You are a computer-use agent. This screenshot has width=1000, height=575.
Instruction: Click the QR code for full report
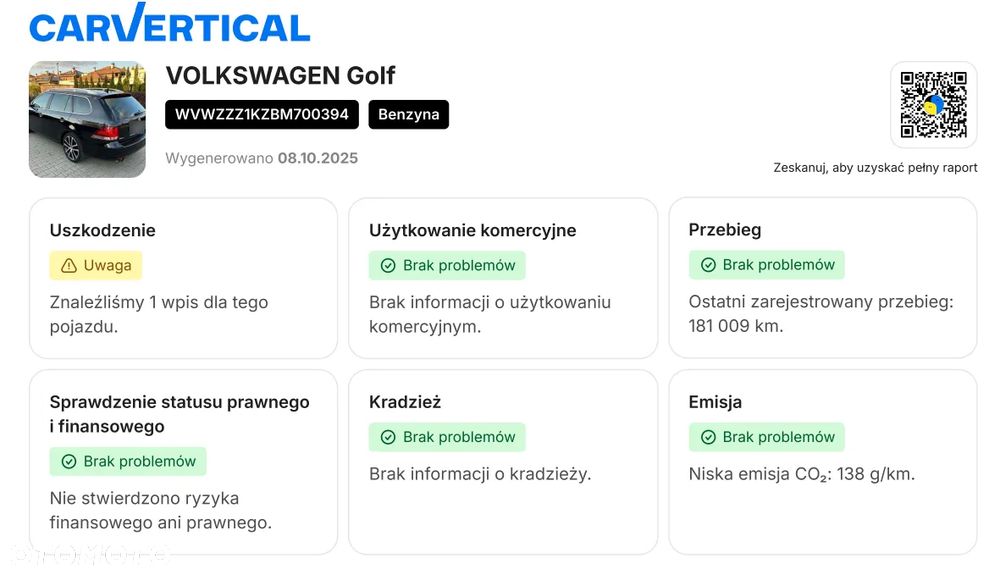[933, 105]
